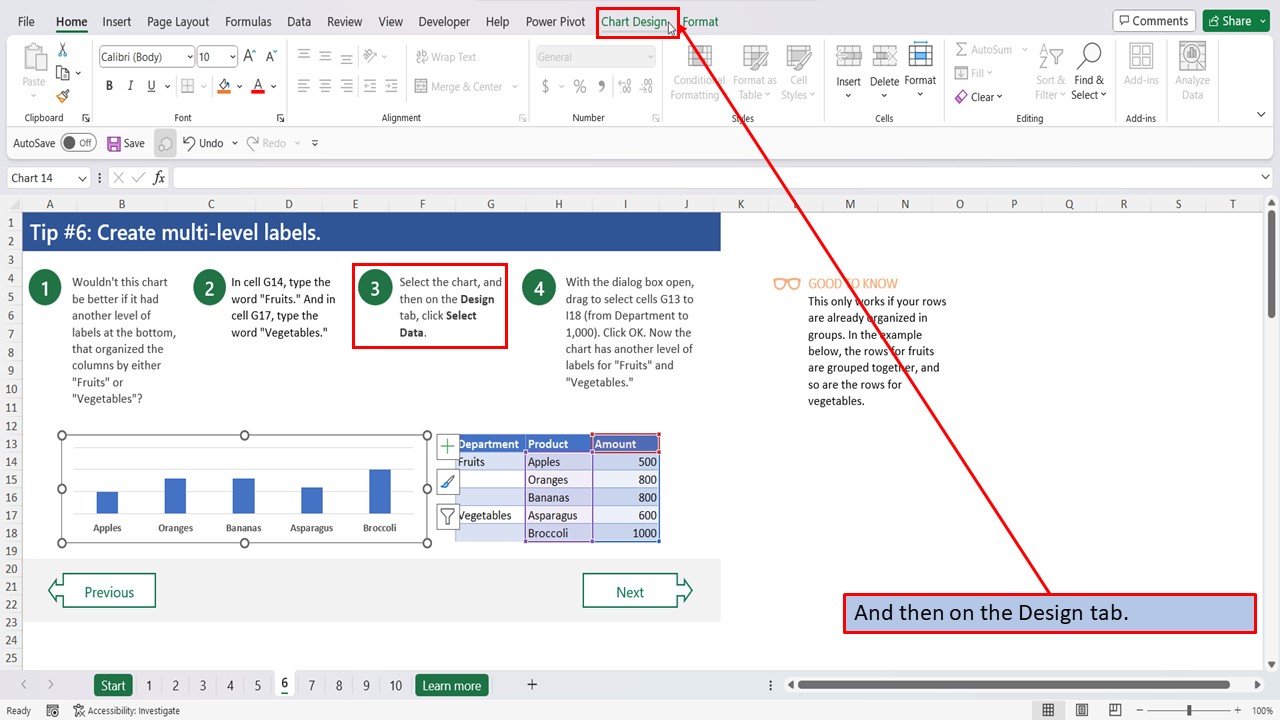Switch to the Chart Design tab

636,21
